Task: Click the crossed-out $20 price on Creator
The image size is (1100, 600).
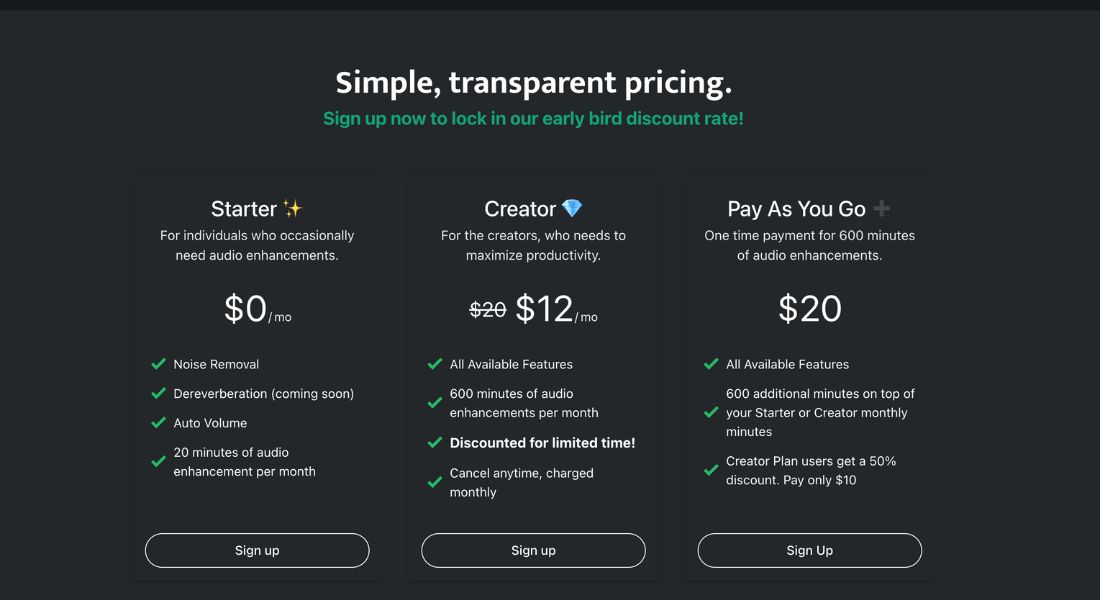Action: (x=488, y=309)
